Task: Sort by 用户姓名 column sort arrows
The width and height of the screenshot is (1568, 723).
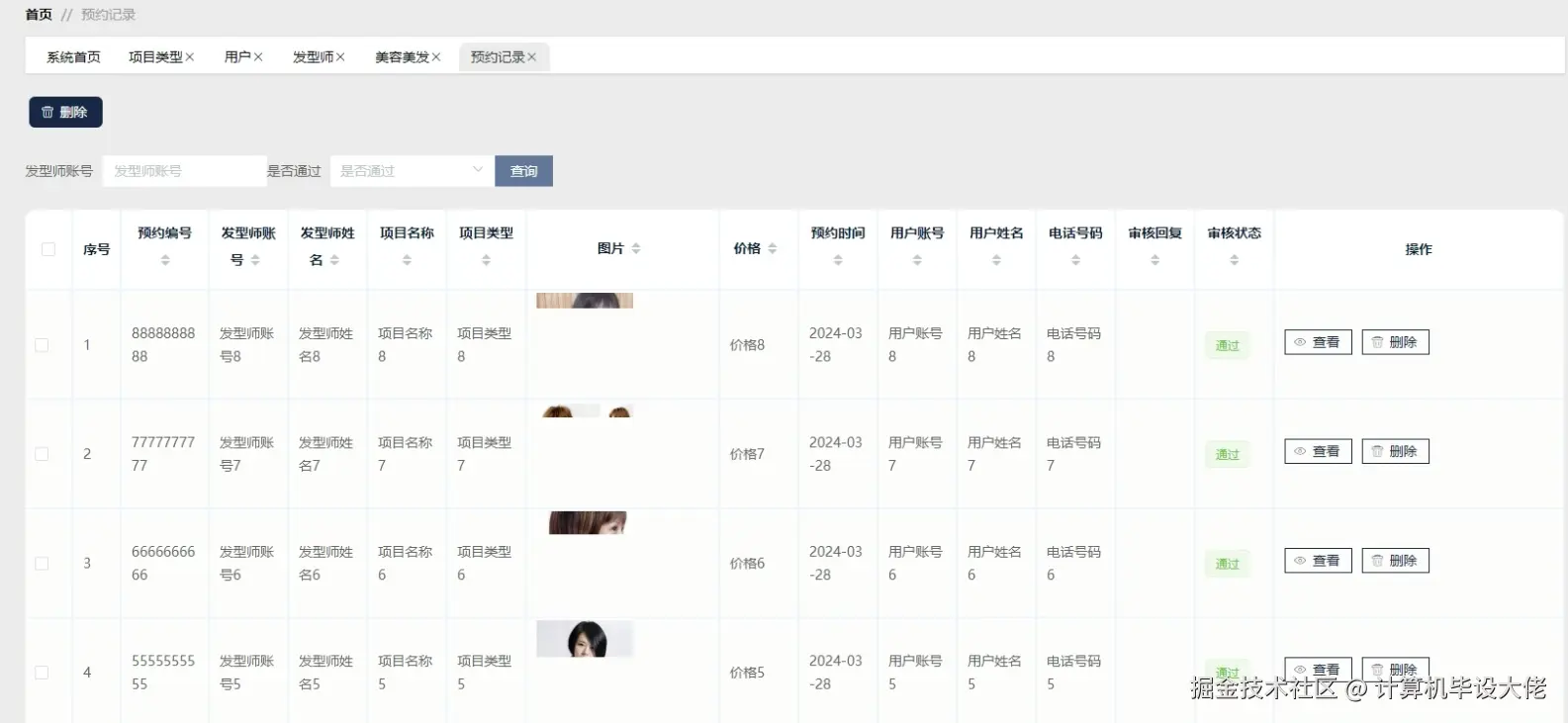Action: (x=996, y=260)
